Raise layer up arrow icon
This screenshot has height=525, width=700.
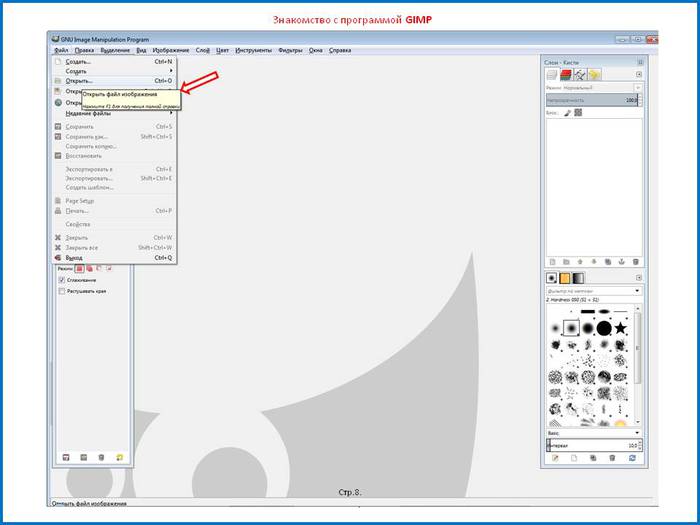point(580,262)
